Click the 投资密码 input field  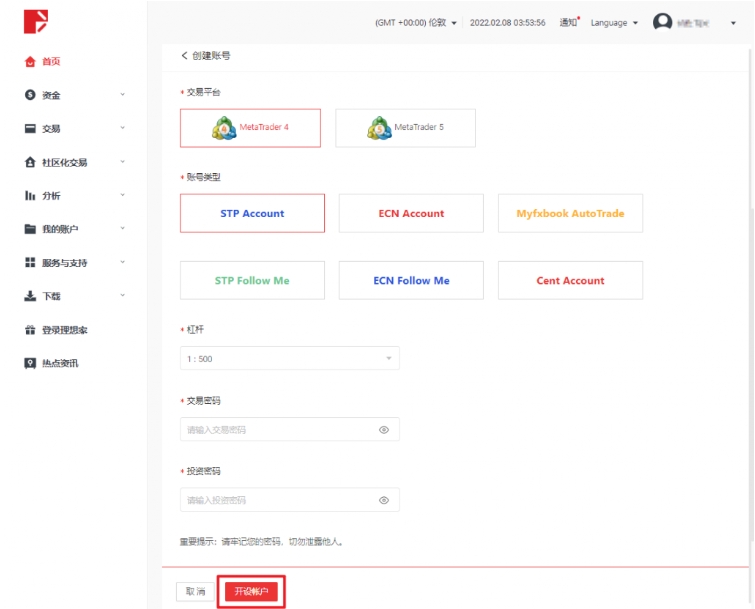click(290, 500)
